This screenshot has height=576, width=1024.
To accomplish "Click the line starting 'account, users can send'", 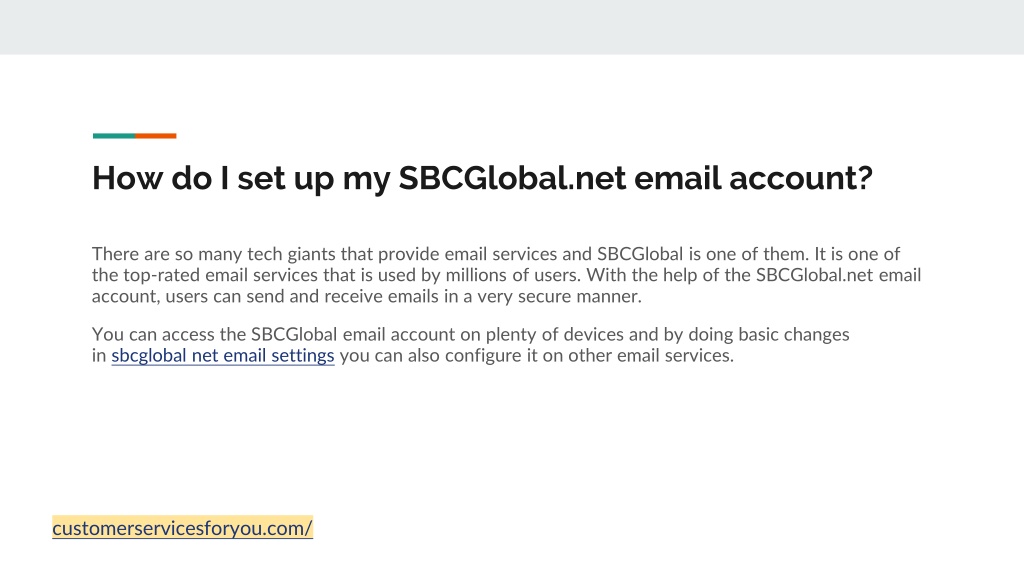I will [366, 296].
